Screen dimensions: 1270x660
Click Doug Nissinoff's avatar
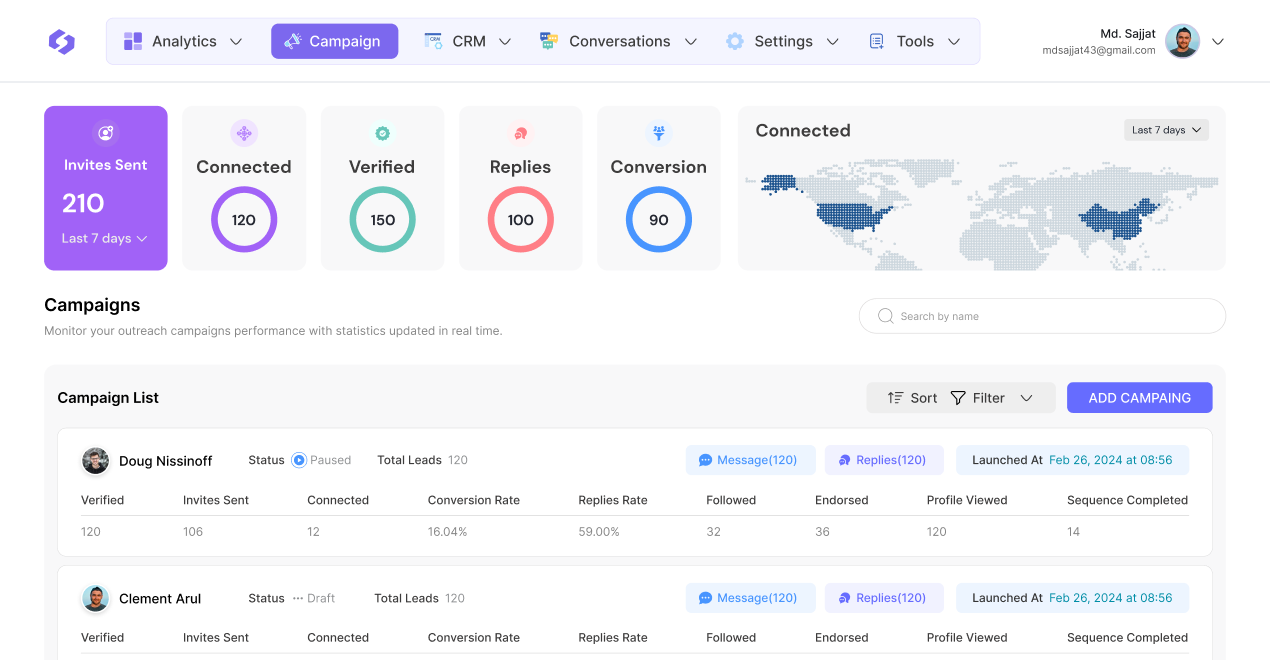(95, 461)
